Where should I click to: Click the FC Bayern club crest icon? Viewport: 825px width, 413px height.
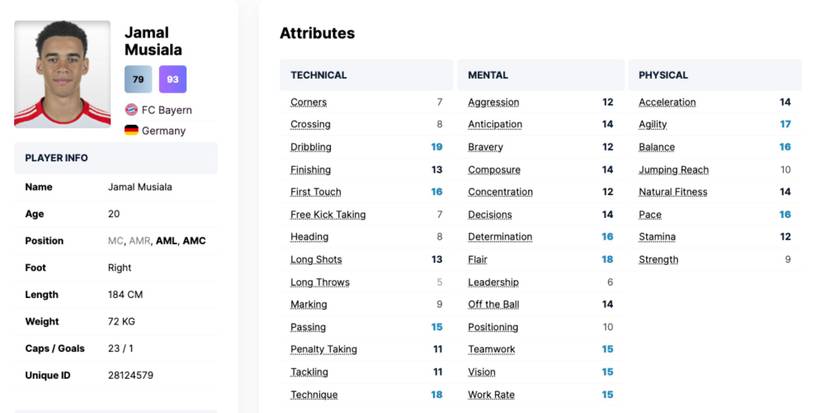coord(131,110)
